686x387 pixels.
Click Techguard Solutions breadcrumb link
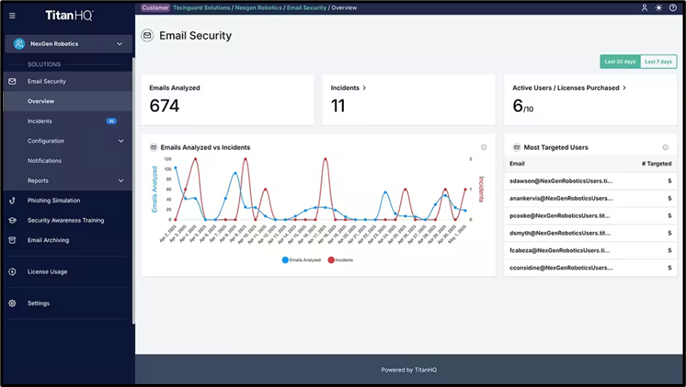[x=201, y=8]
